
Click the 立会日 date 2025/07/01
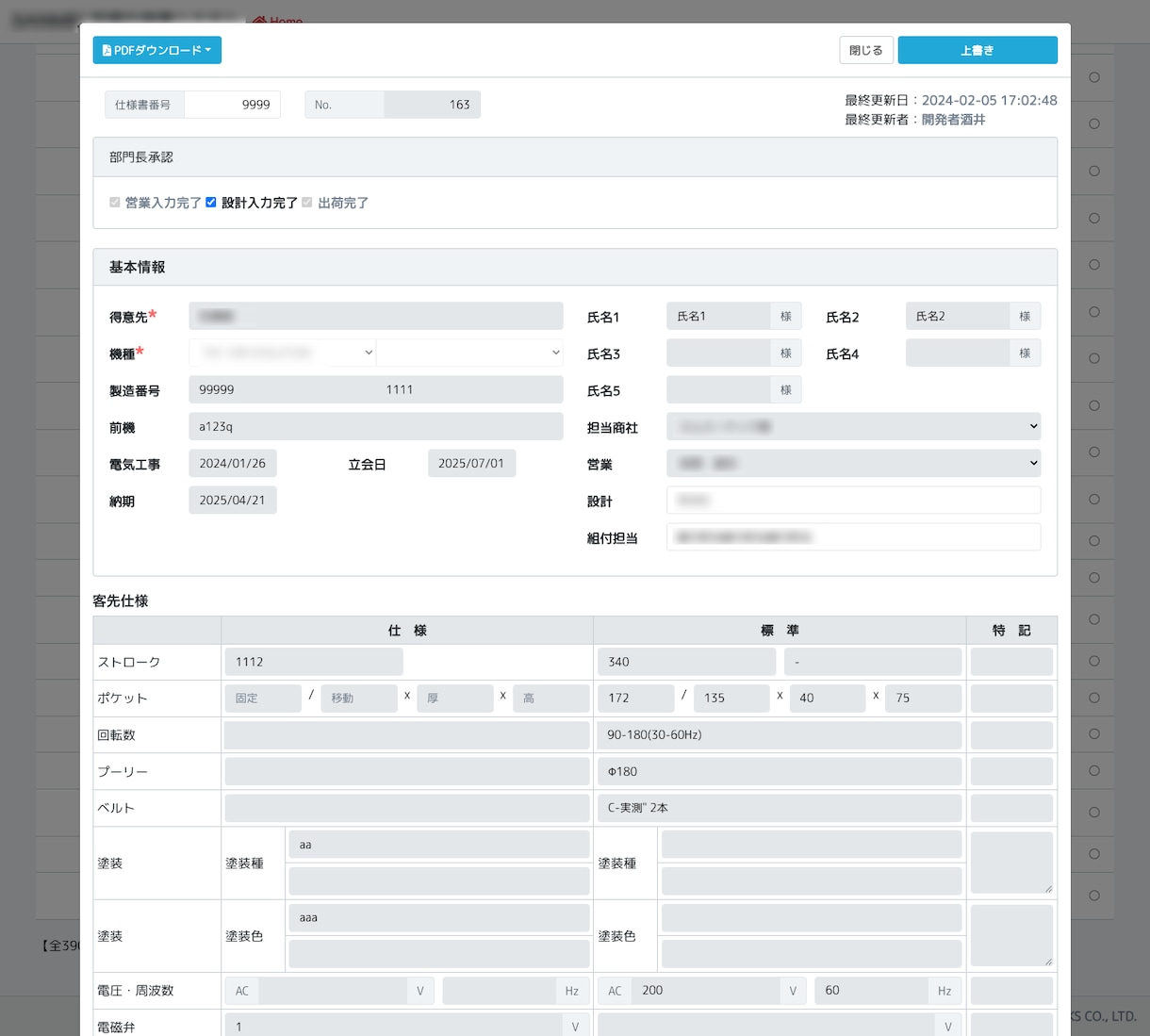coord(471,463)
